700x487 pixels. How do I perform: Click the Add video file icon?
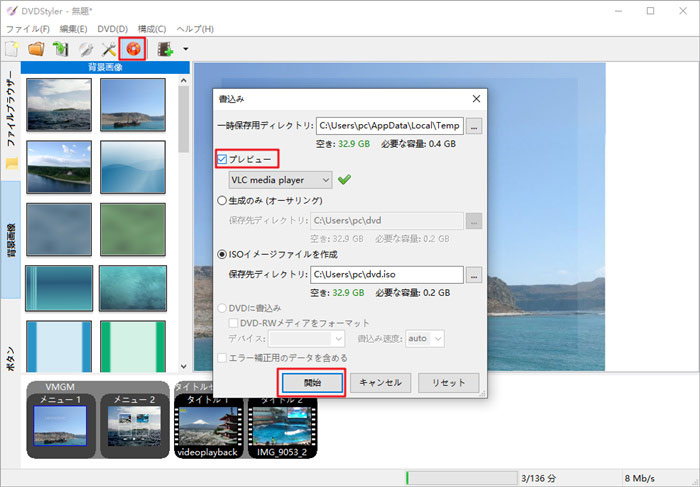point(165,48)
